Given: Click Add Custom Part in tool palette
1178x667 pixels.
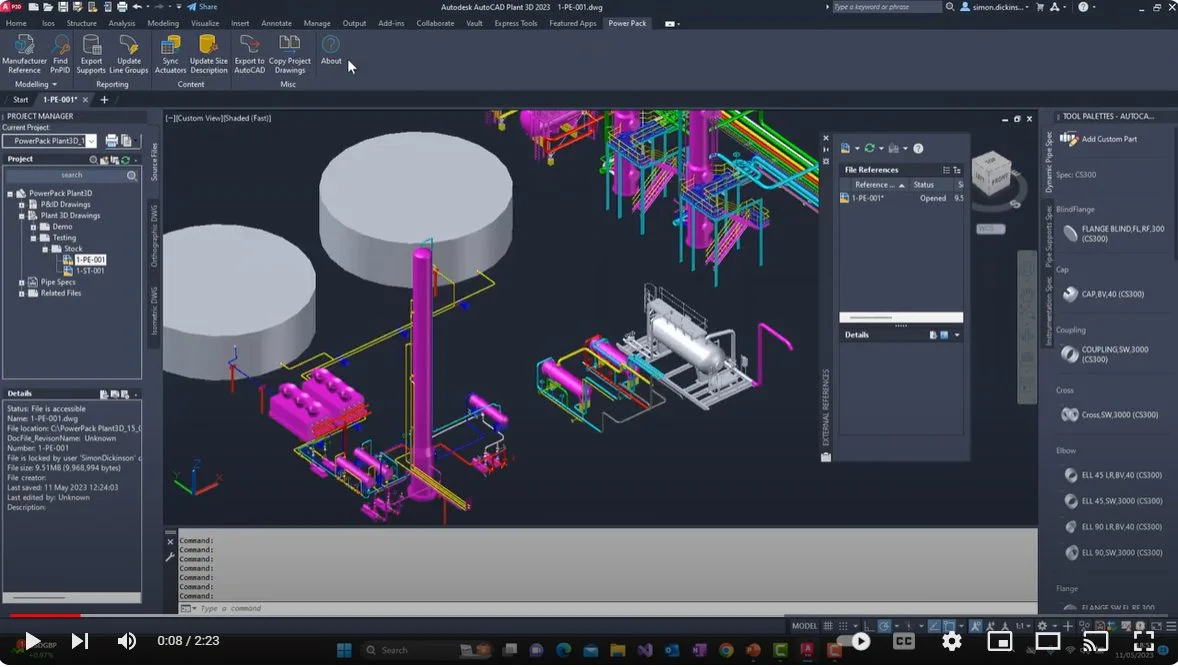Looking at the screenshot, I should point(1098,139).
